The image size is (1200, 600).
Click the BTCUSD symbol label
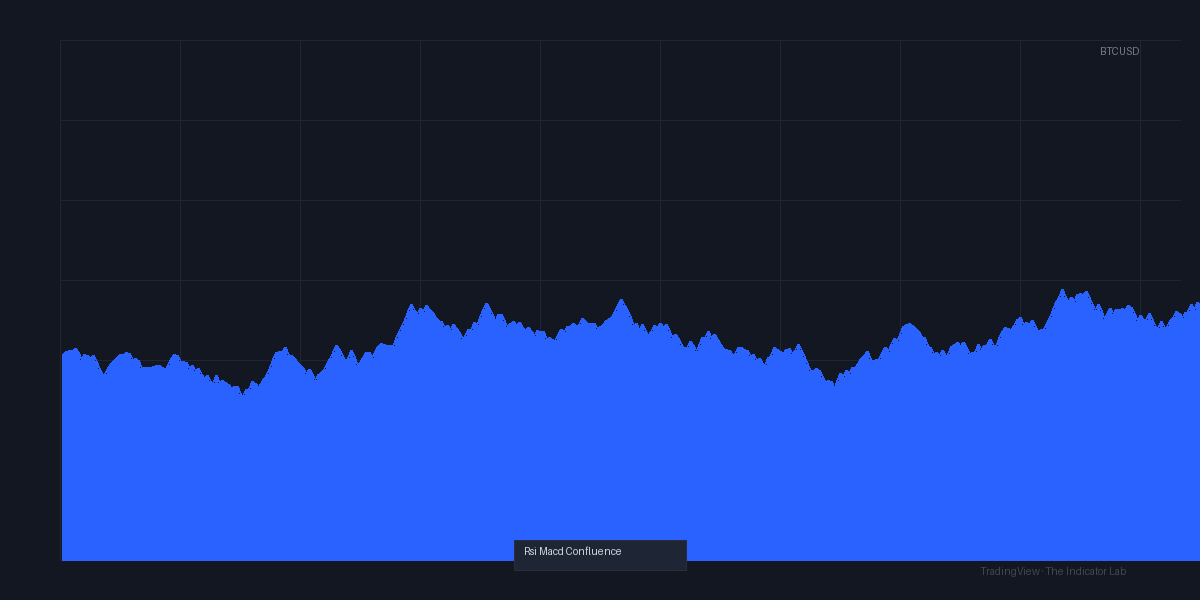pyautogui.click(x=1119, y=51)
